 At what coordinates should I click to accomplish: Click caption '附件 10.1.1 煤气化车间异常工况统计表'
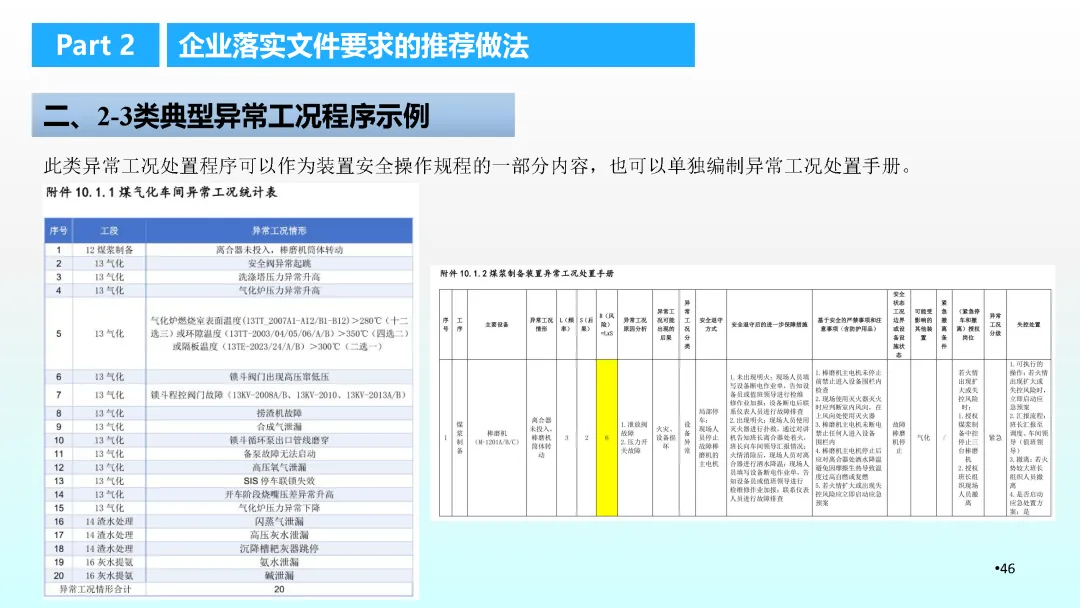[x=162, y=192]
